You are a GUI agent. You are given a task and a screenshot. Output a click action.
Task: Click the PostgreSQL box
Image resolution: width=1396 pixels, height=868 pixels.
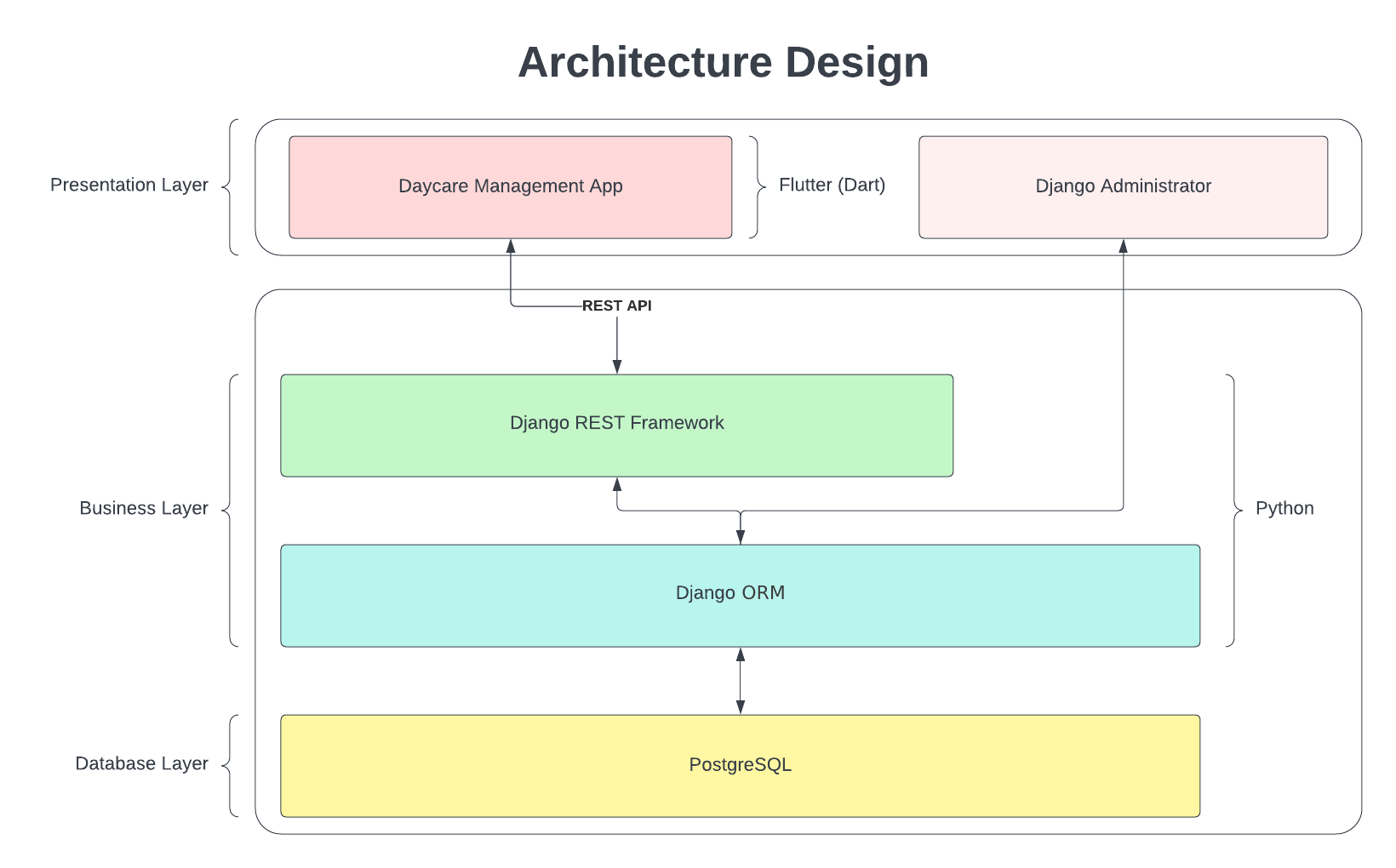tap(741, 766)
